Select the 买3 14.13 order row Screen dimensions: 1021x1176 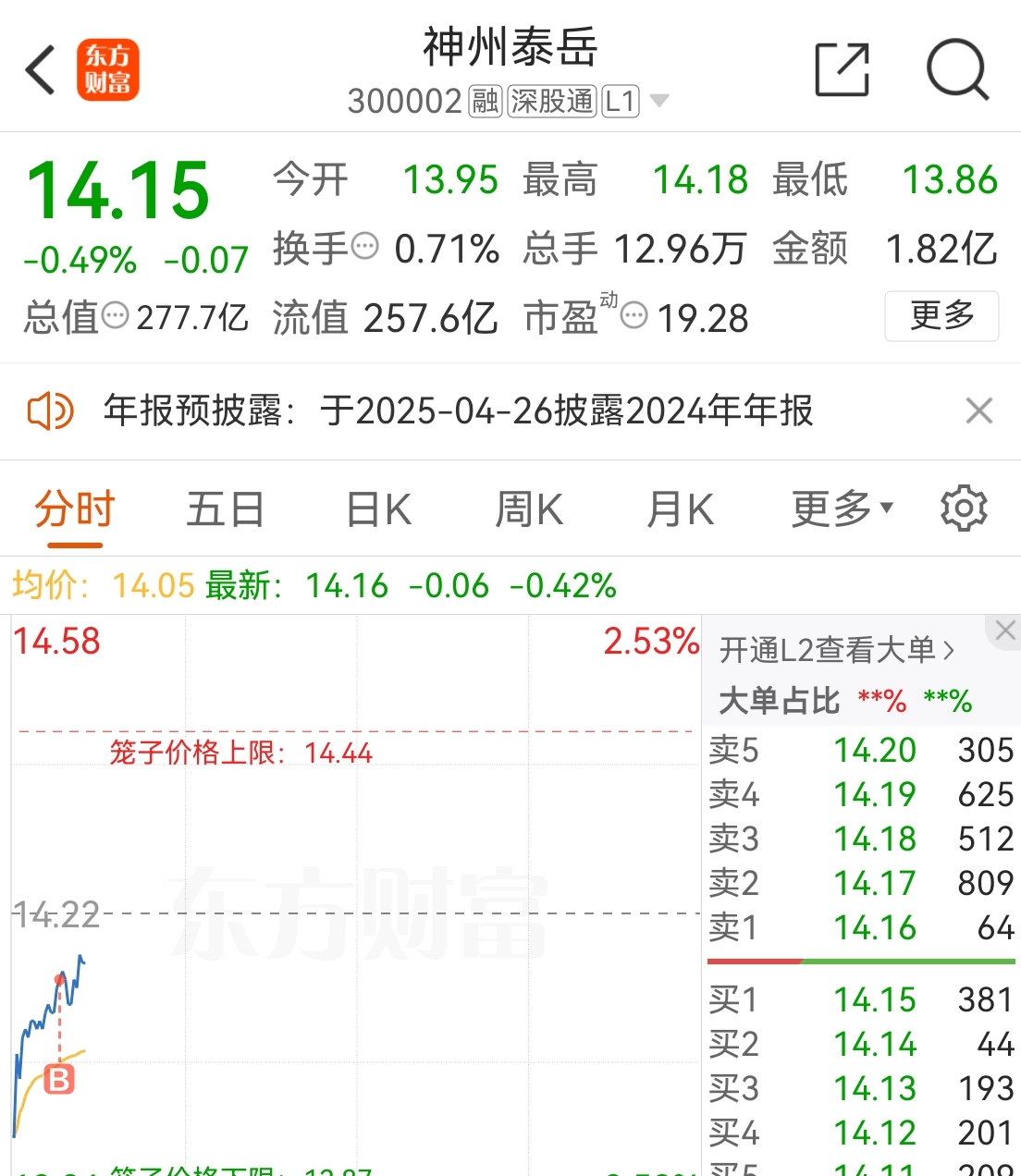click(x=861, y=1088)
